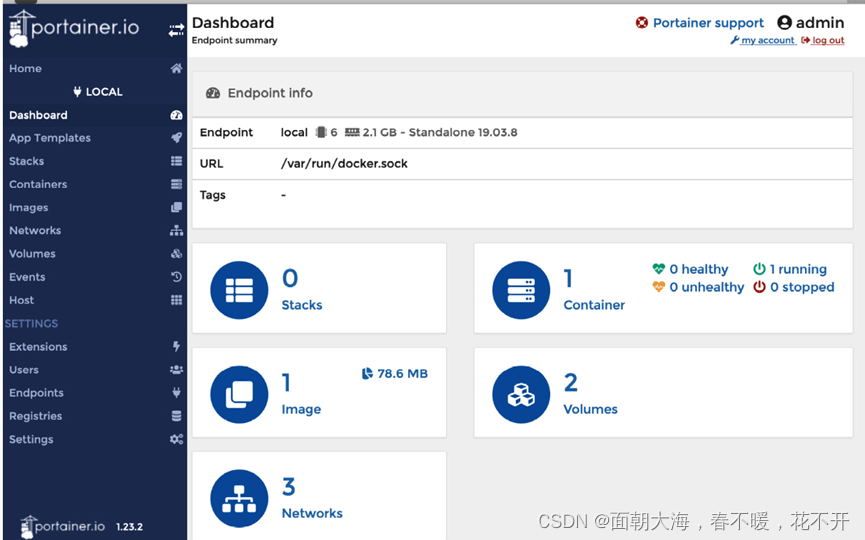This screenshot has width=865, height=540.
Task: Click the Container tile server icon
Action: tap(521, 291)
